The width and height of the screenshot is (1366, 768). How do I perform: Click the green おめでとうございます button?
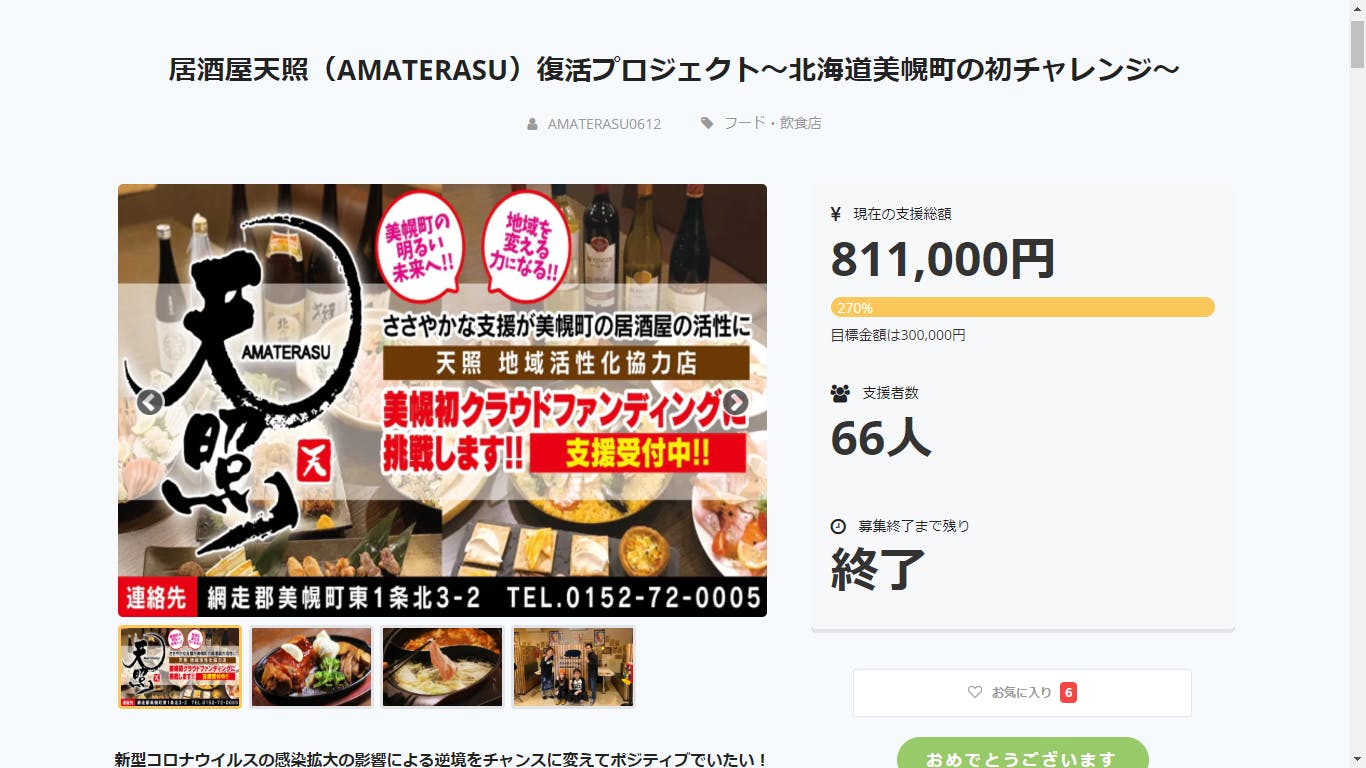click(1022, 755)
